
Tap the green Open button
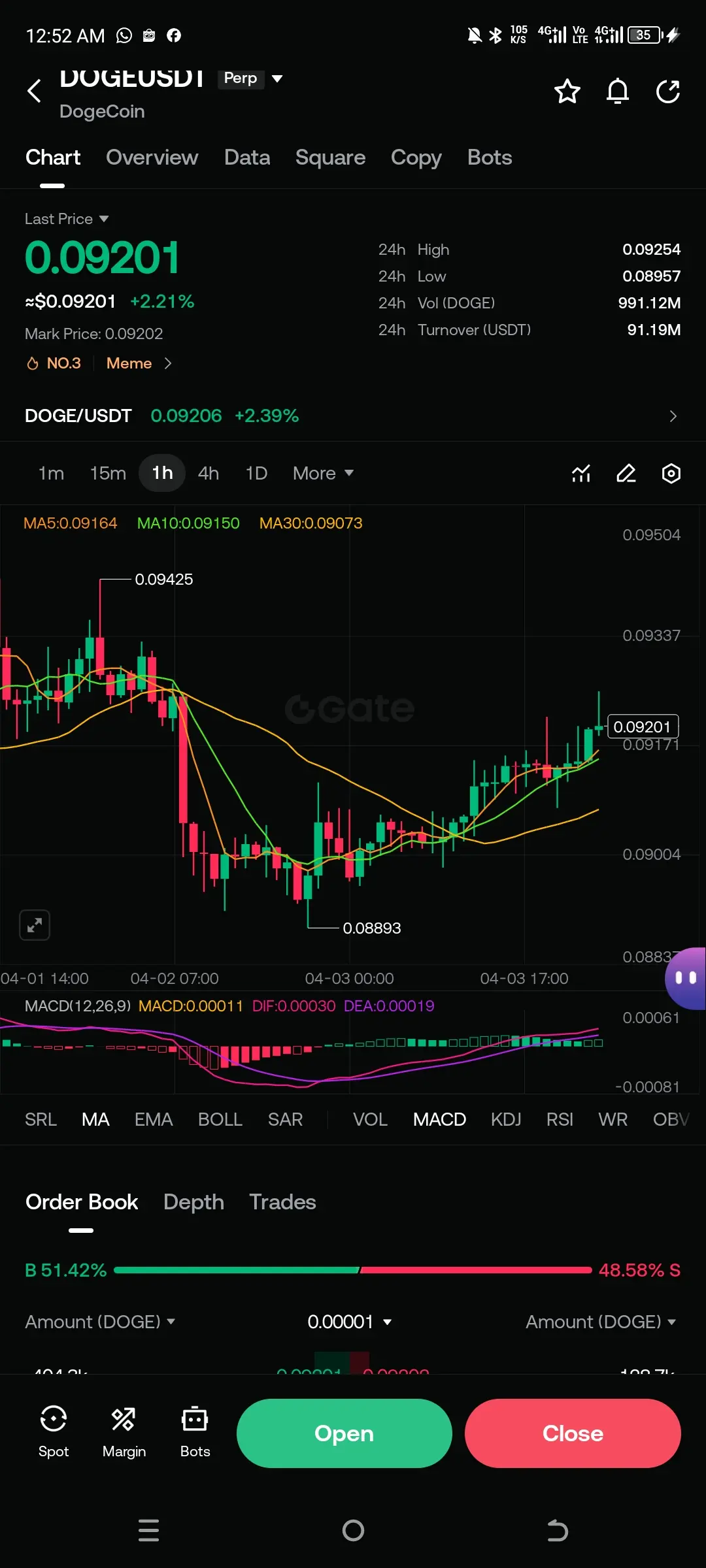pos(344,1433)
